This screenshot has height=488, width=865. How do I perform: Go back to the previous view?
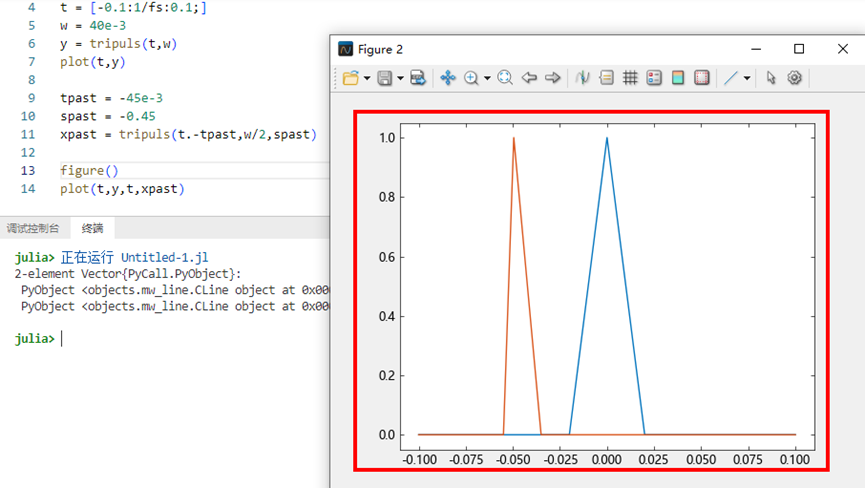[529, 78]
